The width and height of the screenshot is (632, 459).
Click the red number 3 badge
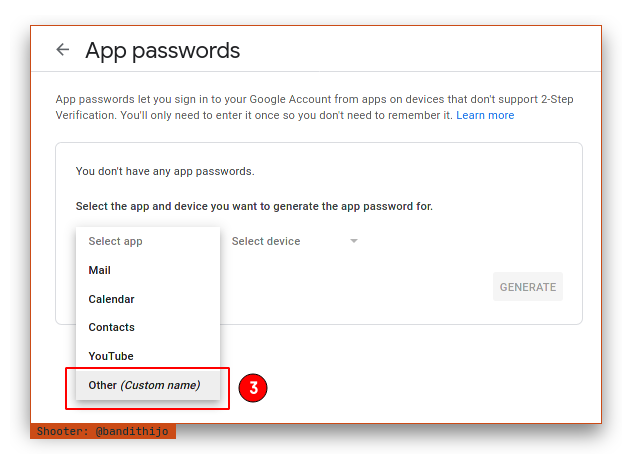point(254,387)
